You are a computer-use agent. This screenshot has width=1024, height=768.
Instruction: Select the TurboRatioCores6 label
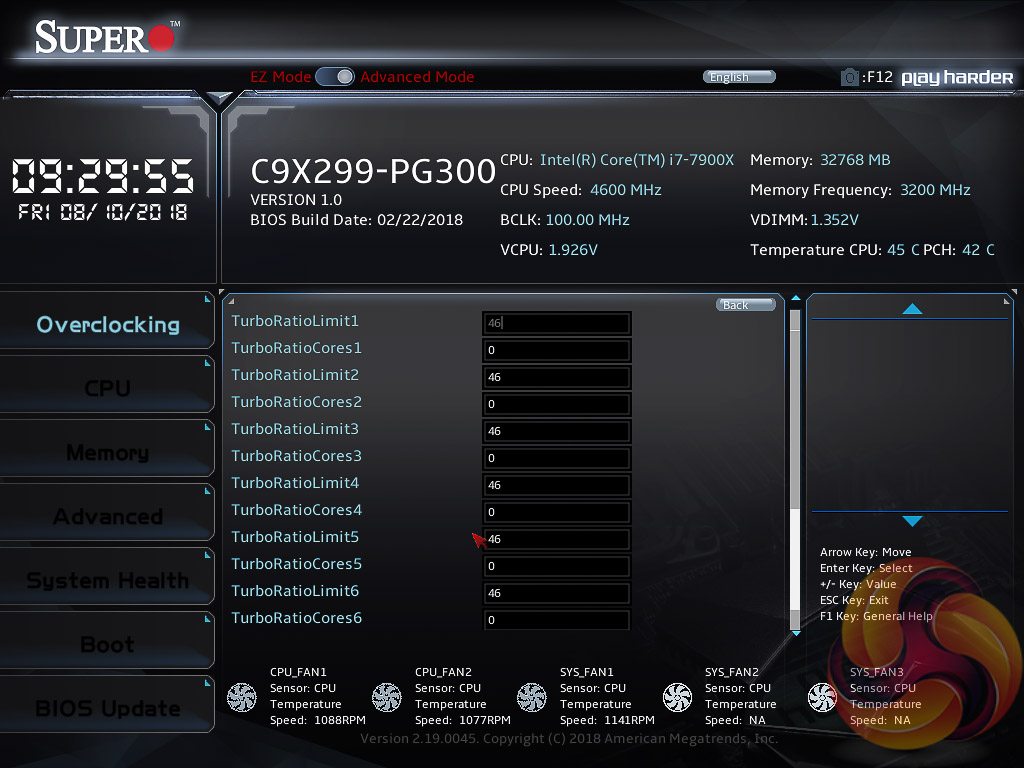point(296,618)
